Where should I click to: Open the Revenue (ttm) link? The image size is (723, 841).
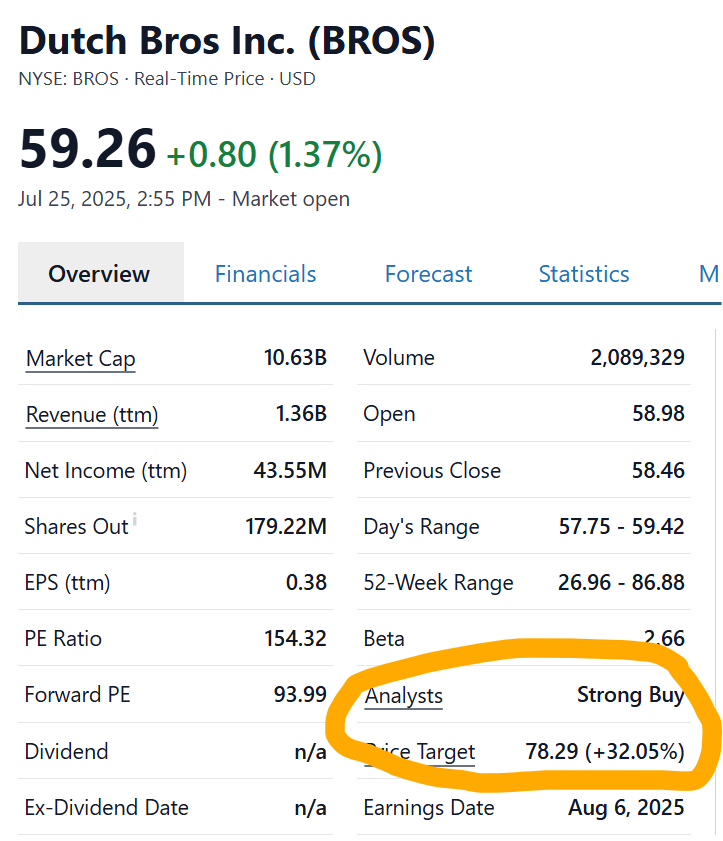92,415
